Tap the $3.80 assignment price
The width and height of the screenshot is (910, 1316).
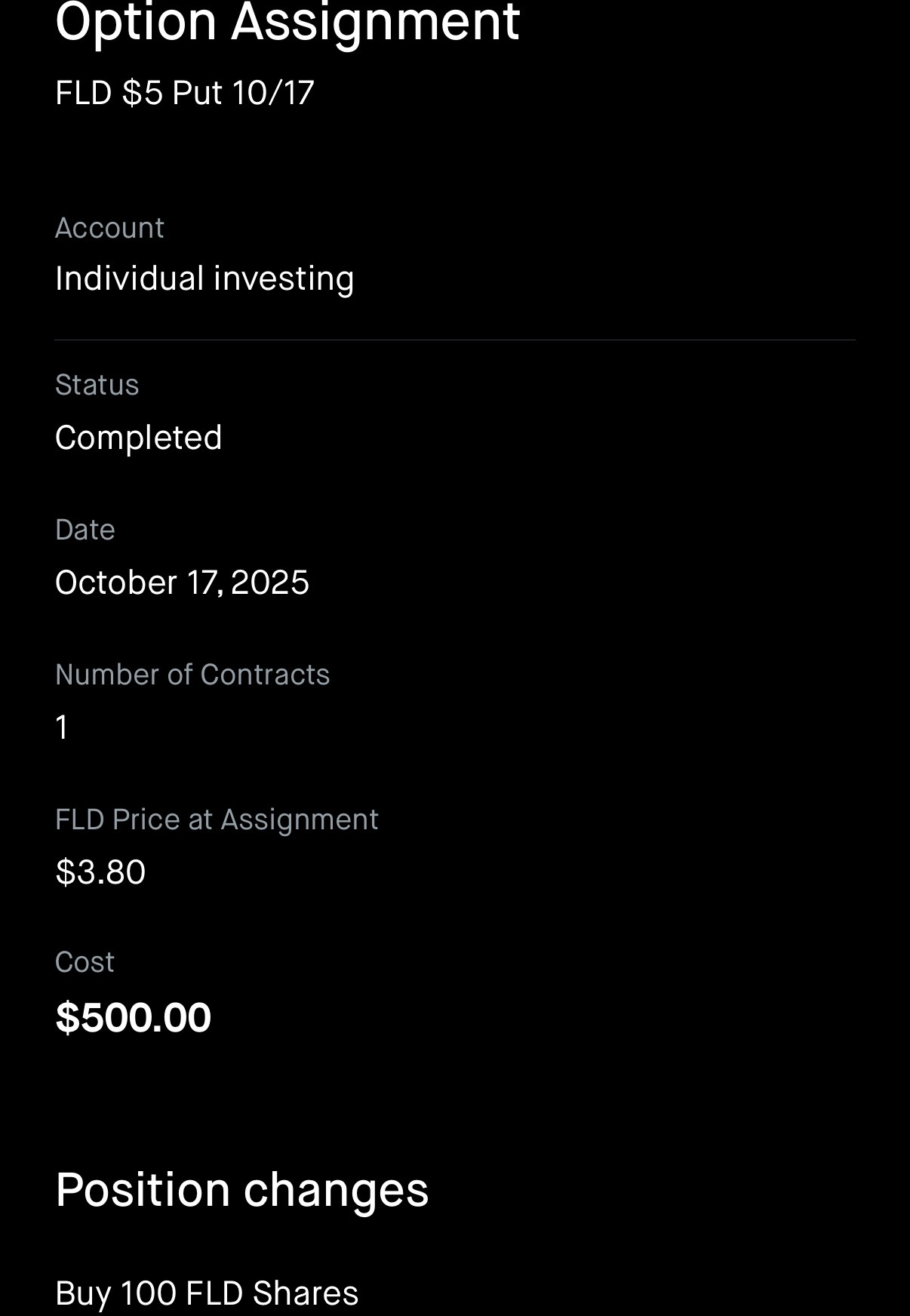[x=100, y=872]
